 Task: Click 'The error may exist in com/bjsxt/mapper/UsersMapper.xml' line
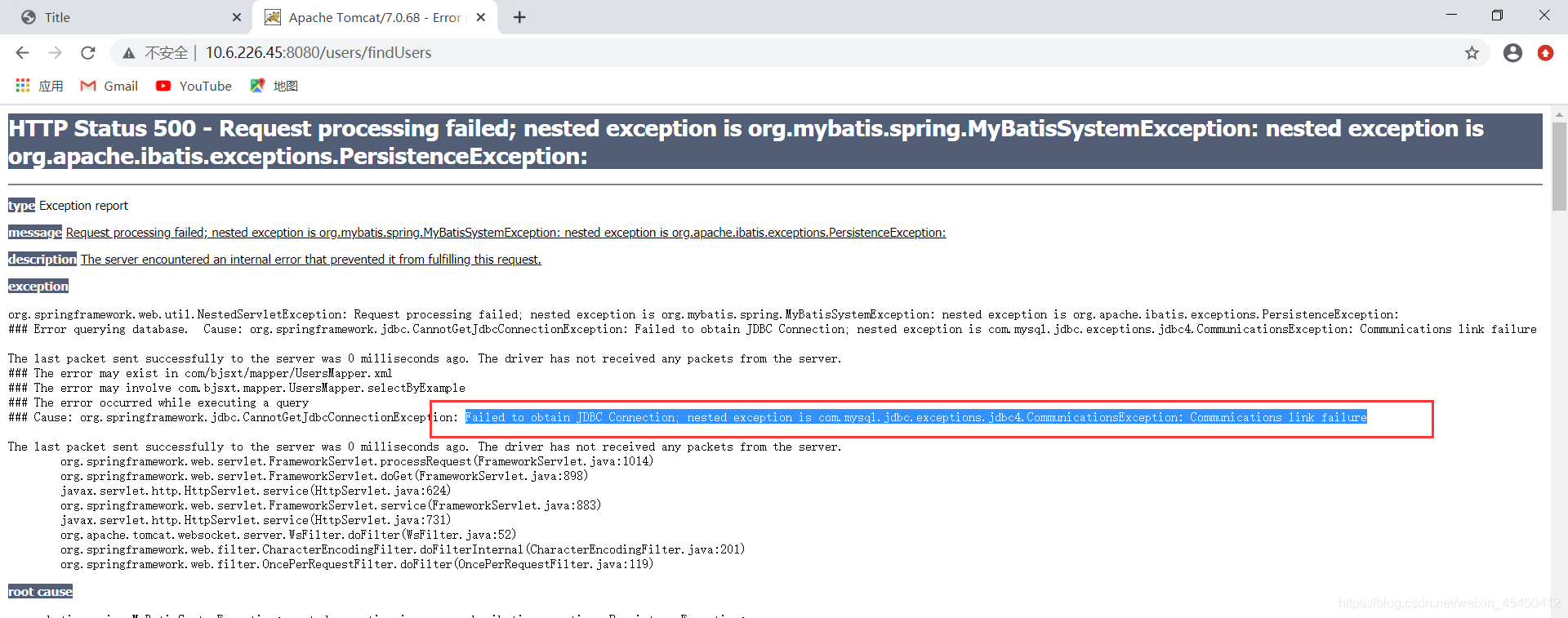coord(200,373)
